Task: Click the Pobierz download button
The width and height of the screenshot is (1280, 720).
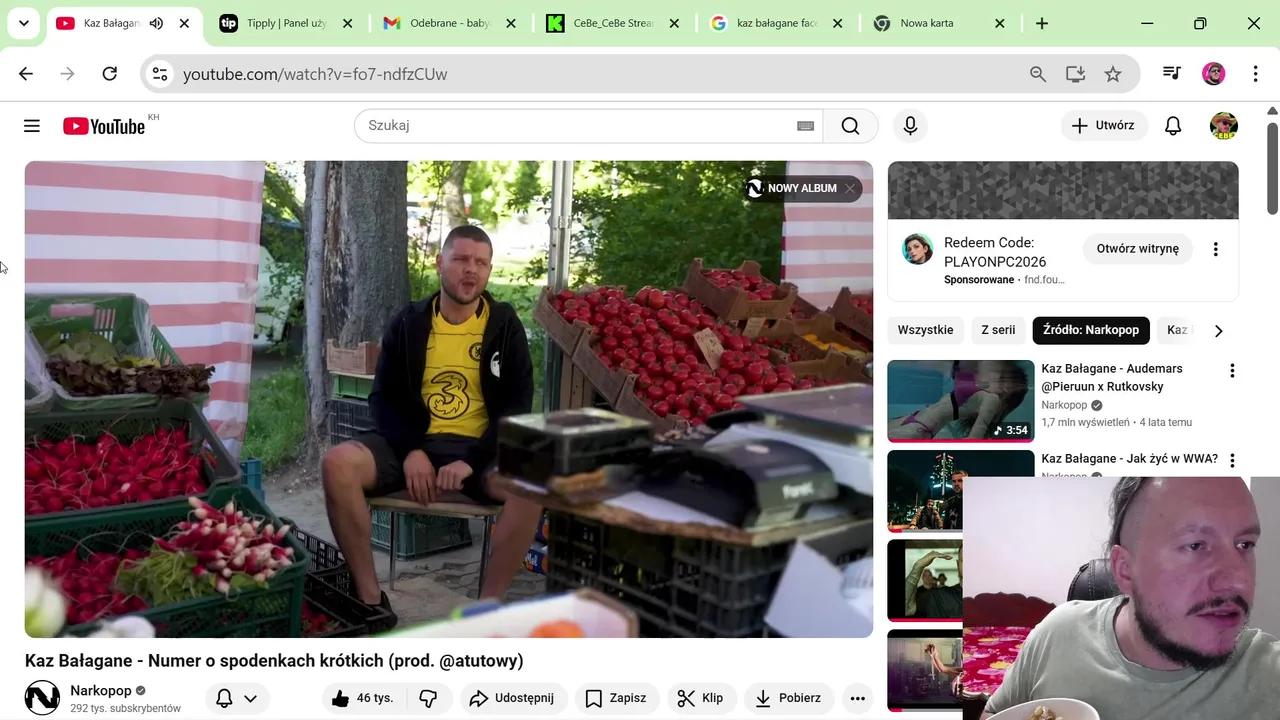Action: (789, 698)
